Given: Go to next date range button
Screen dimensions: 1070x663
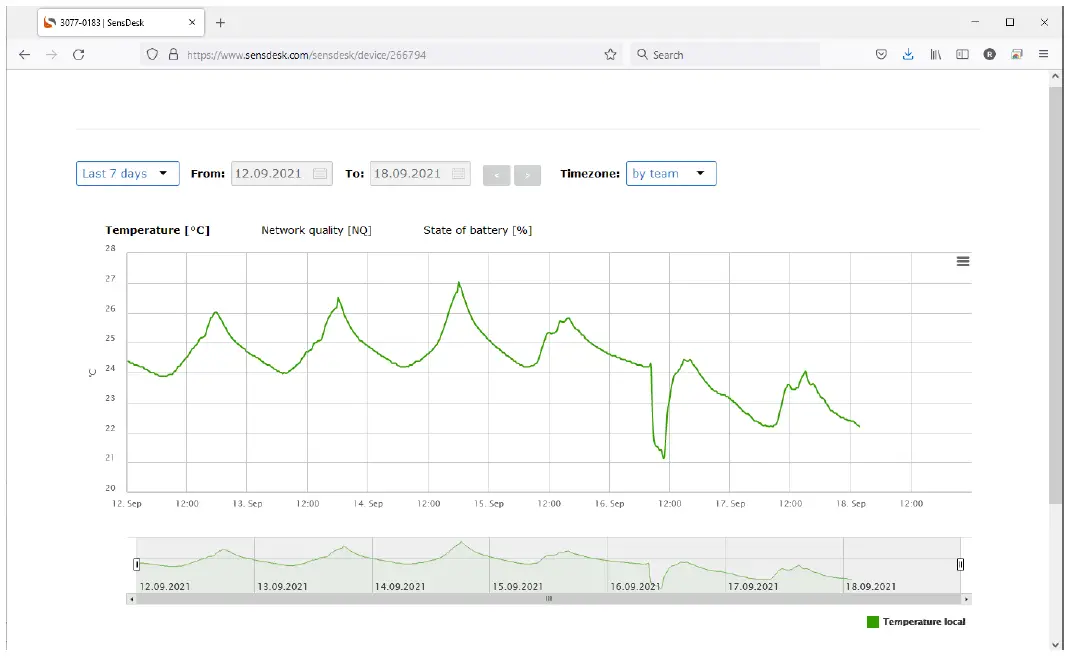Looking at the screenshot, I should coord(527,175).
